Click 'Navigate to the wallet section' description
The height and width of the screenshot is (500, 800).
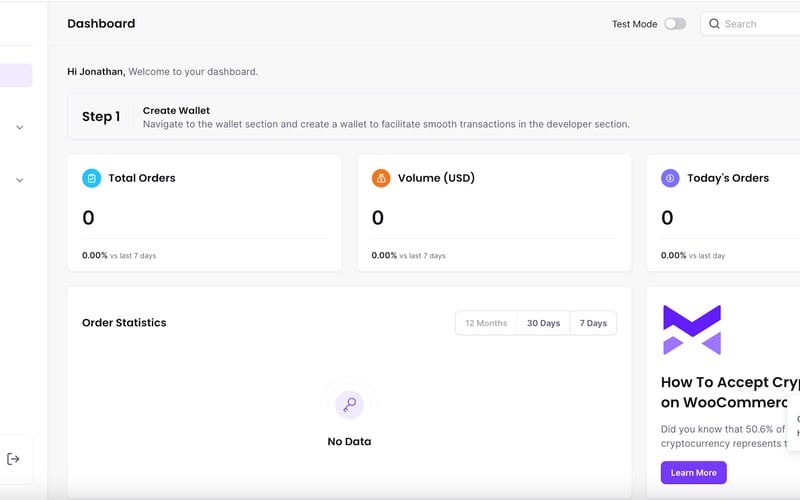tap(386, 124)
